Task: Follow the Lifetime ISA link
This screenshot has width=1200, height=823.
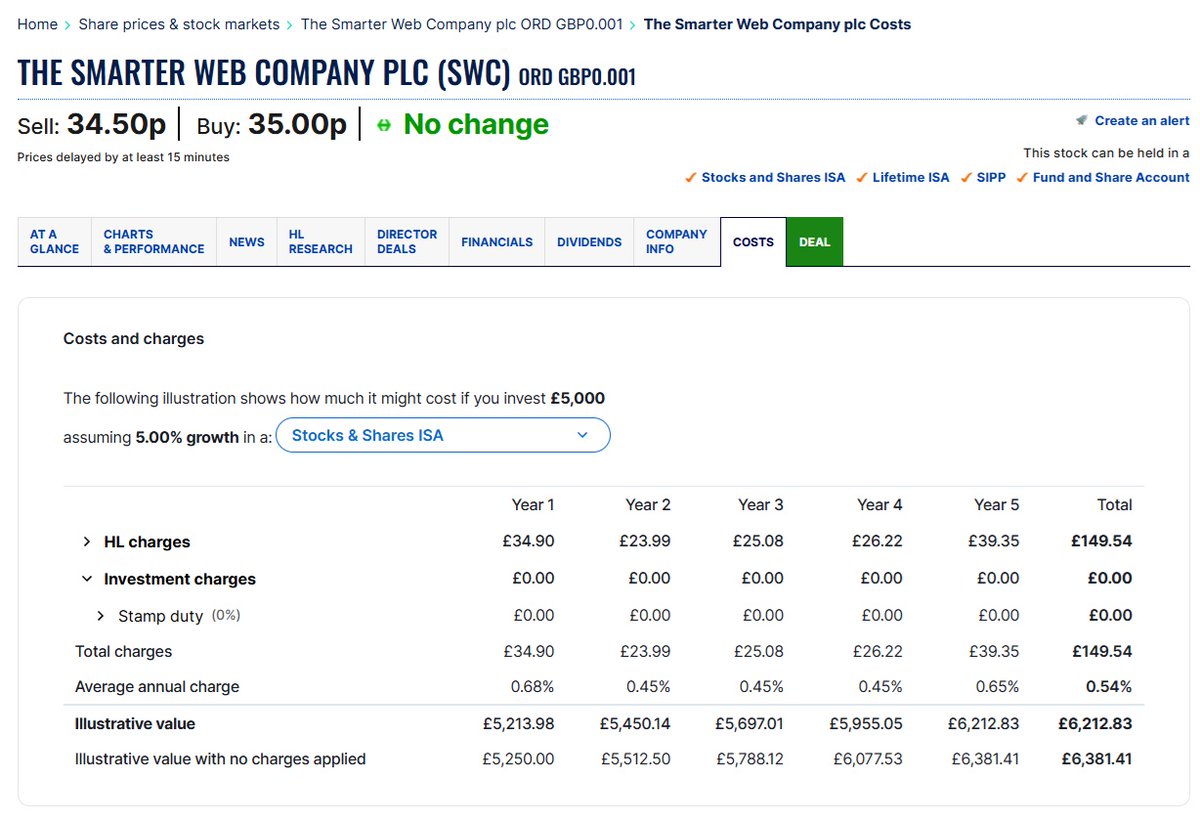Action: 911,177
